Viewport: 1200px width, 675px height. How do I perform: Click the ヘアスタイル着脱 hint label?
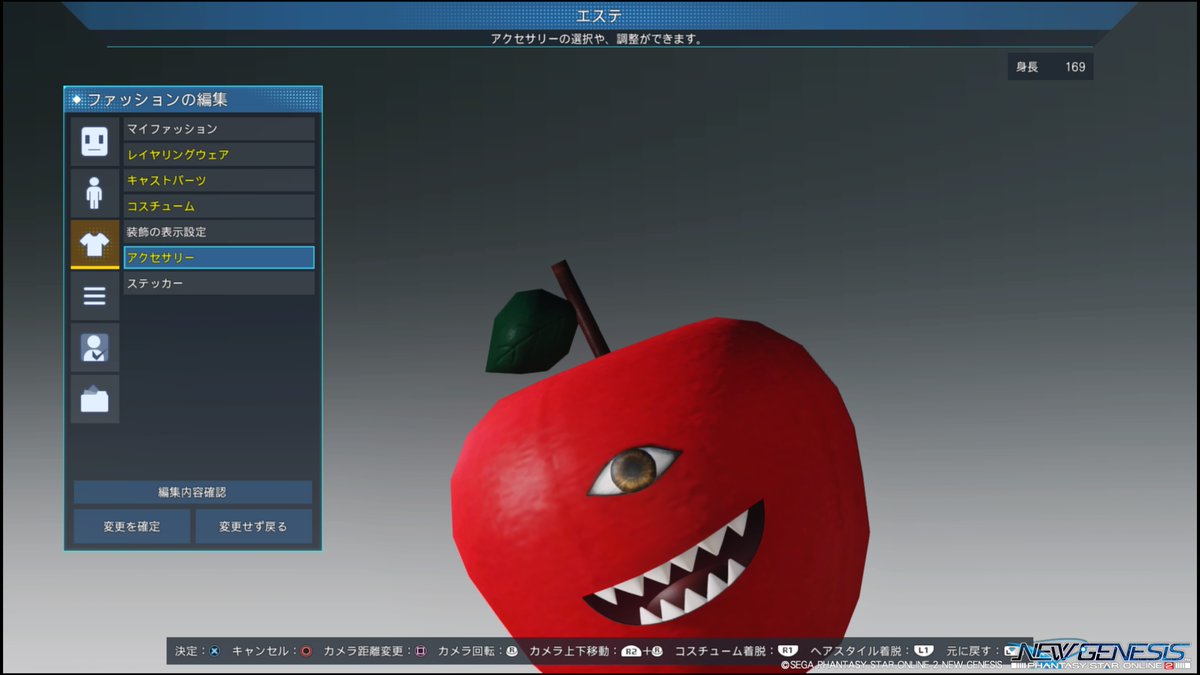858,651
